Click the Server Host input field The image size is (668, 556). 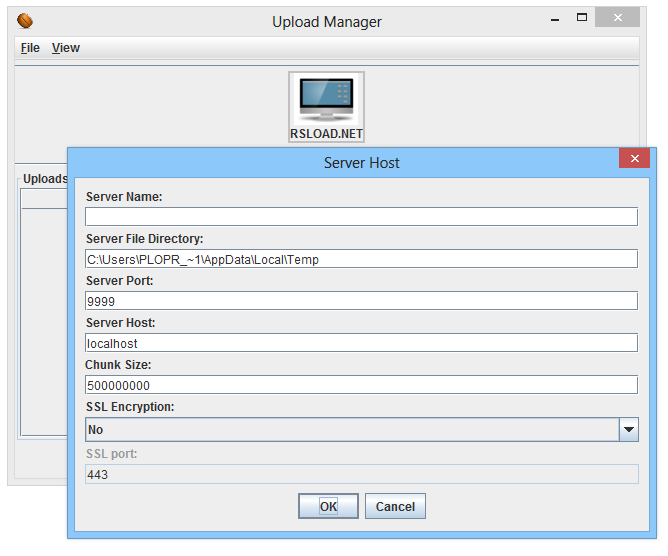click(361, 343)
